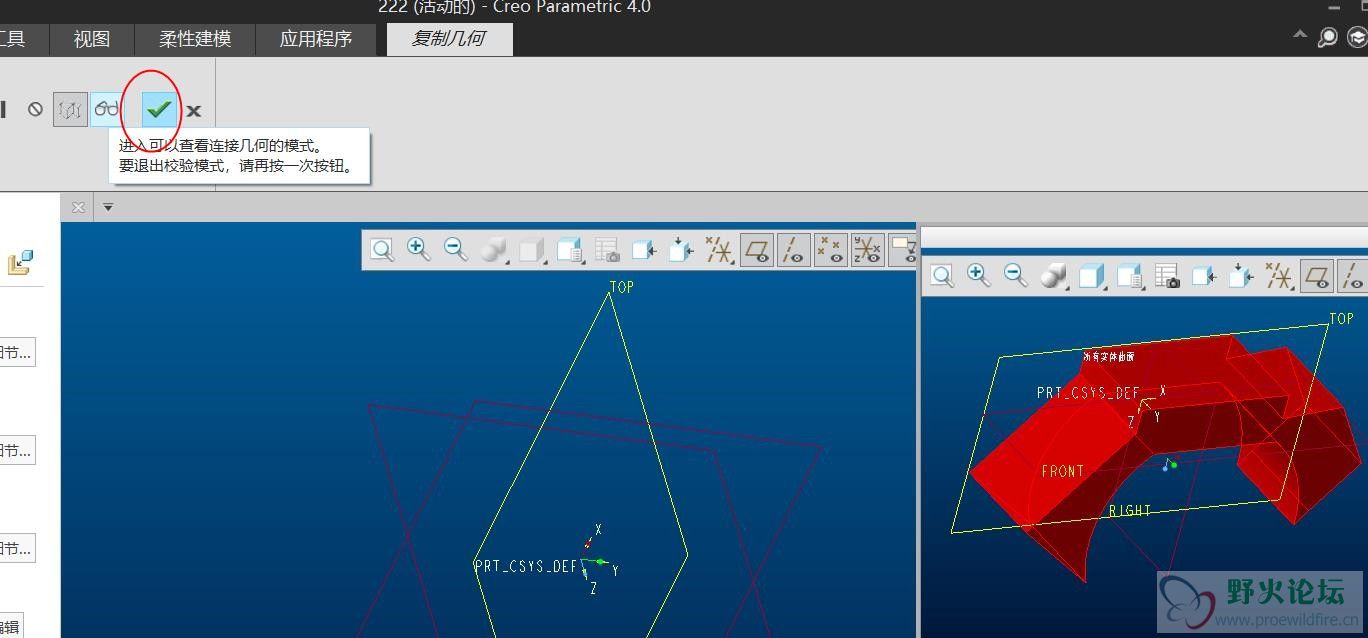The height and width of the screenshot is (638, 1368).
Task: Toggle axis display in right window toolbar
Action: click(x=1353, y=276)
